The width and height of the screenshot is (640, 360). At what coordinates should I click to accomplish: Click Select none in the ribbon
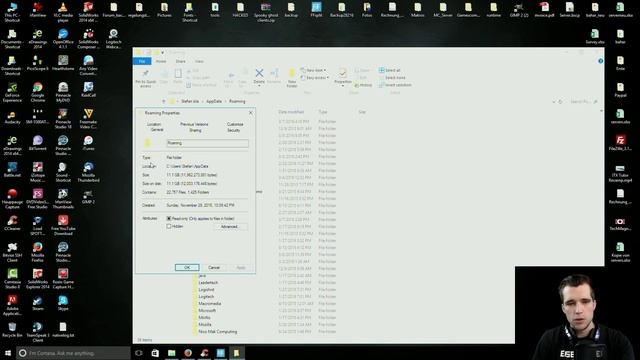(x=392, y=78)
